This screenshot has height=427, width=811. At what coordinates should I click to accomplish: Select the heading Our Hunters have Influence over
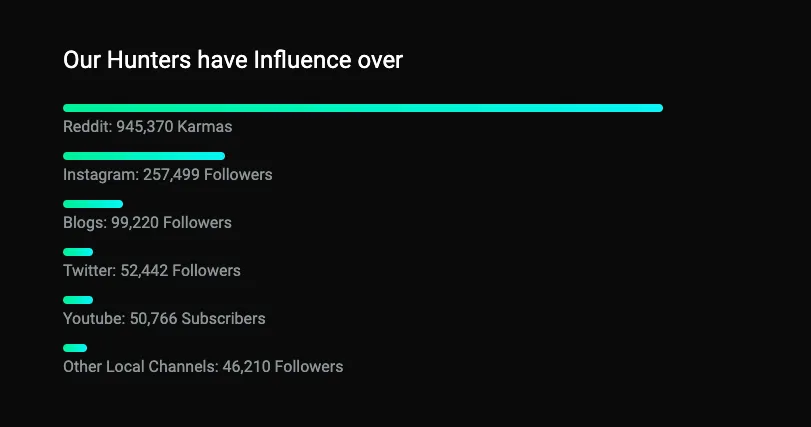click(x=233, y=60)
